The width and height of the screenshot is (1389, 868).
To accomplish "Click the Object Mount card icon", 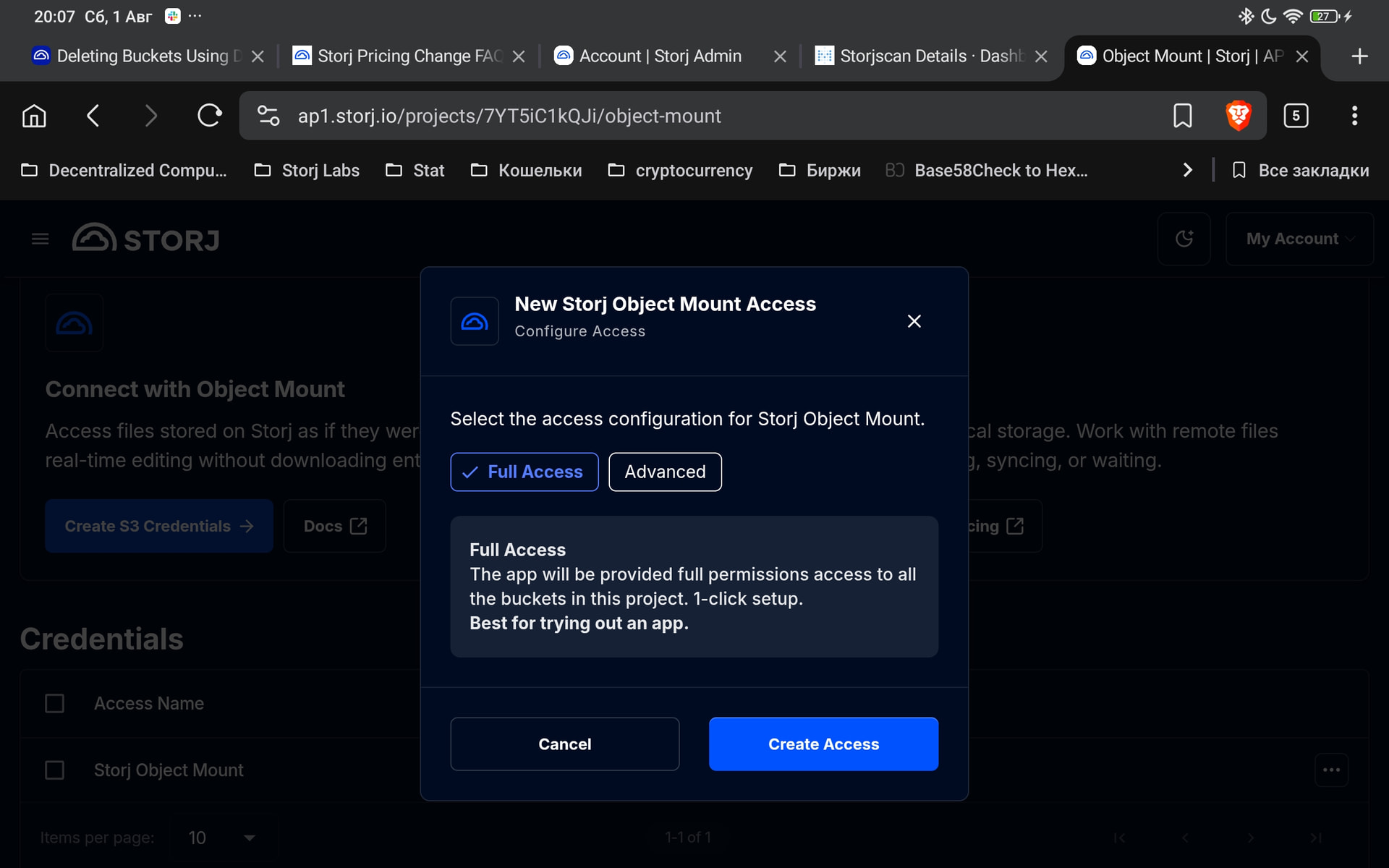I will (75, 323).
